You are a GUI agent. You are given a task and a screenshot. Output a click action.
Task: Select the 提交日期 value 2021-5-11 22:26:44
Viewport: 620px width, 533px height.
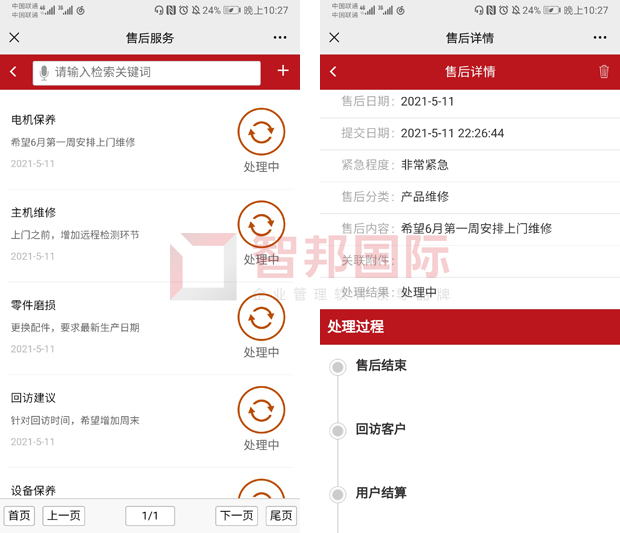[452, 133]
